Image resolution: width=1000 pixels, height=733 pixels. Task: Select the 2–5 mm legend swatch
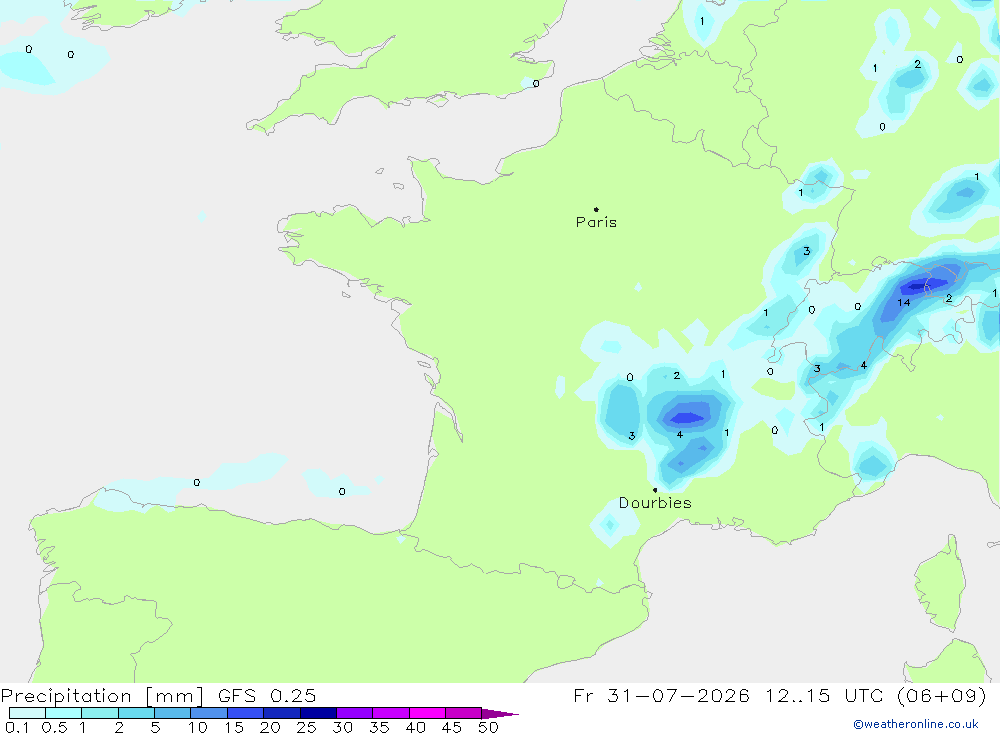136,713
